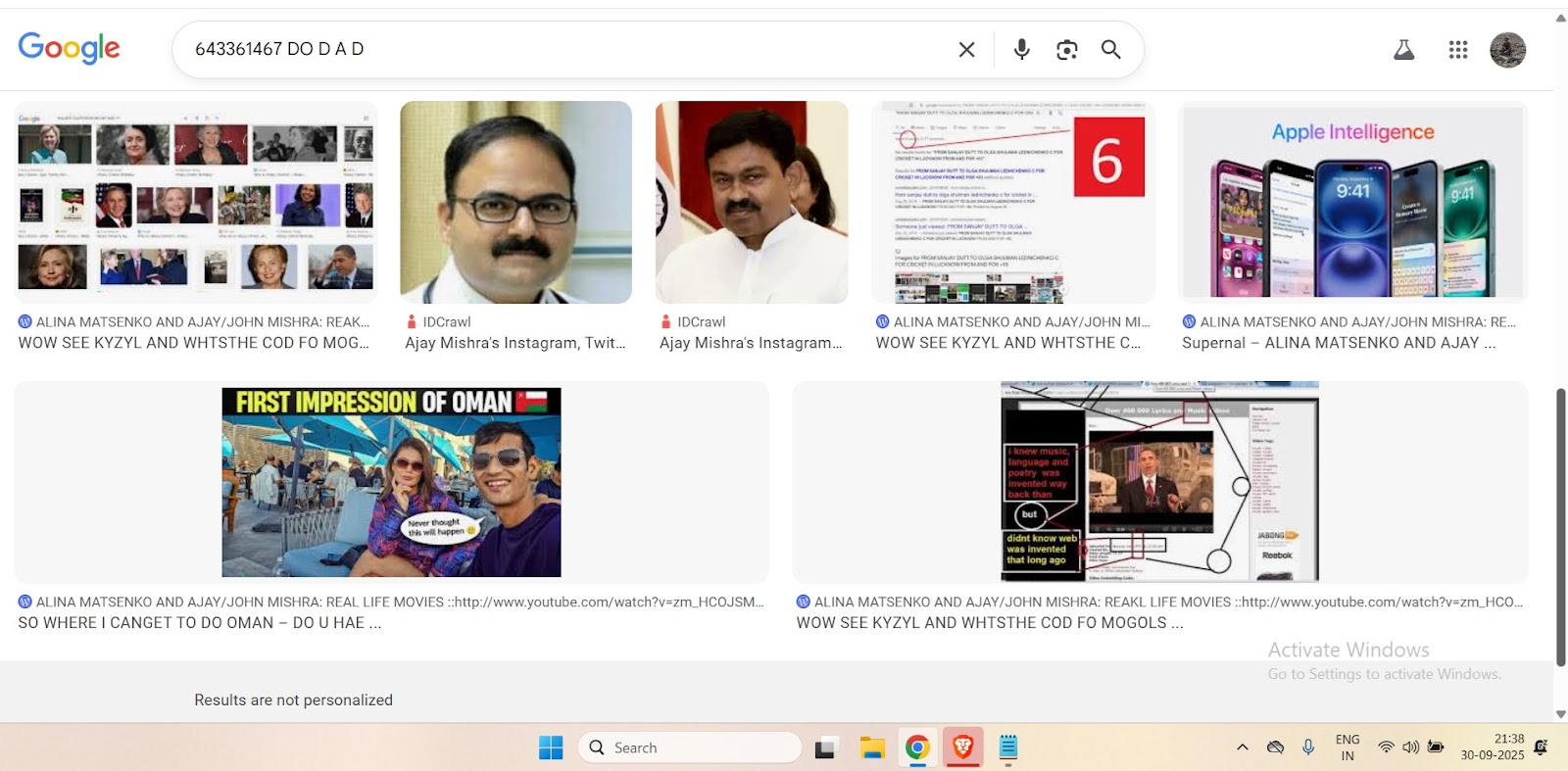Clear the search query with X button
The width and height of the screenshot is (1568, 771).
click(x=966, y=50)
